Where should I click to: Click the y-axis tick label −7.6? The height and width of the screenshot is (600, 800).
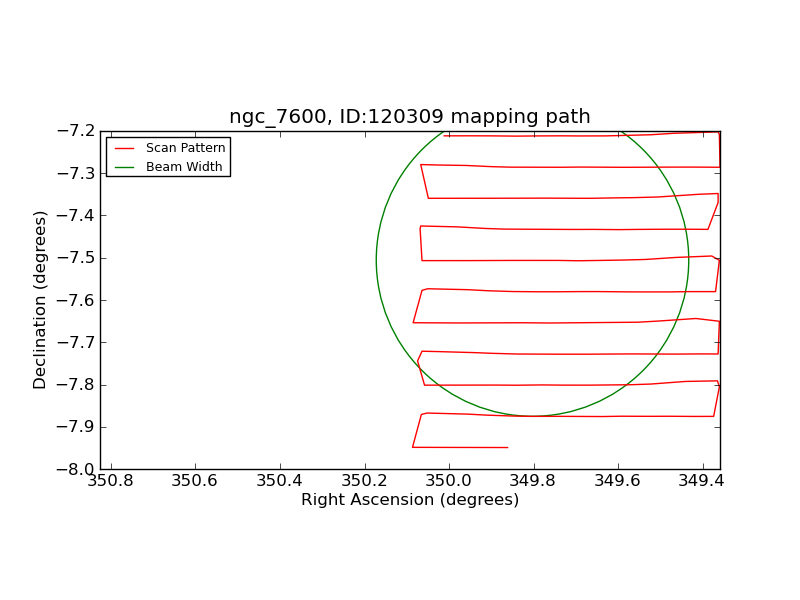(x=76, y=300)
